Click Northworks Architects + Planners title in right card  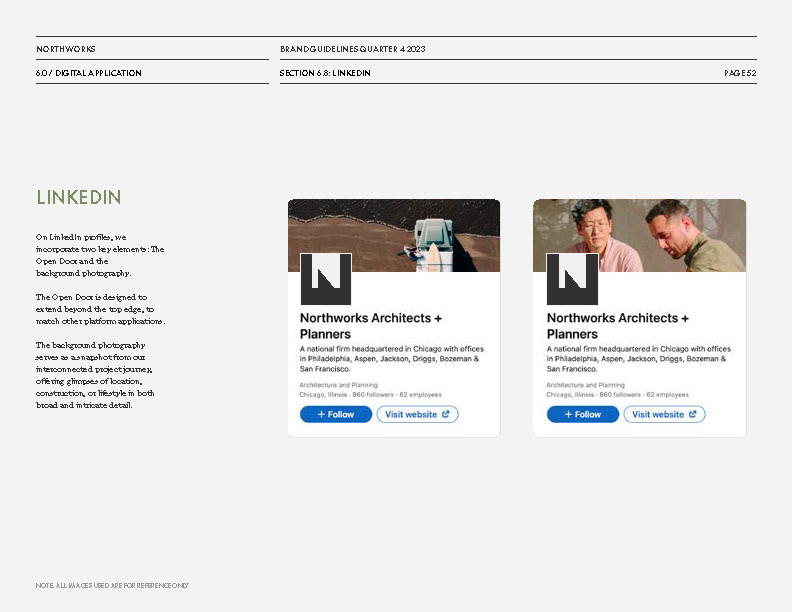point(618,326)
